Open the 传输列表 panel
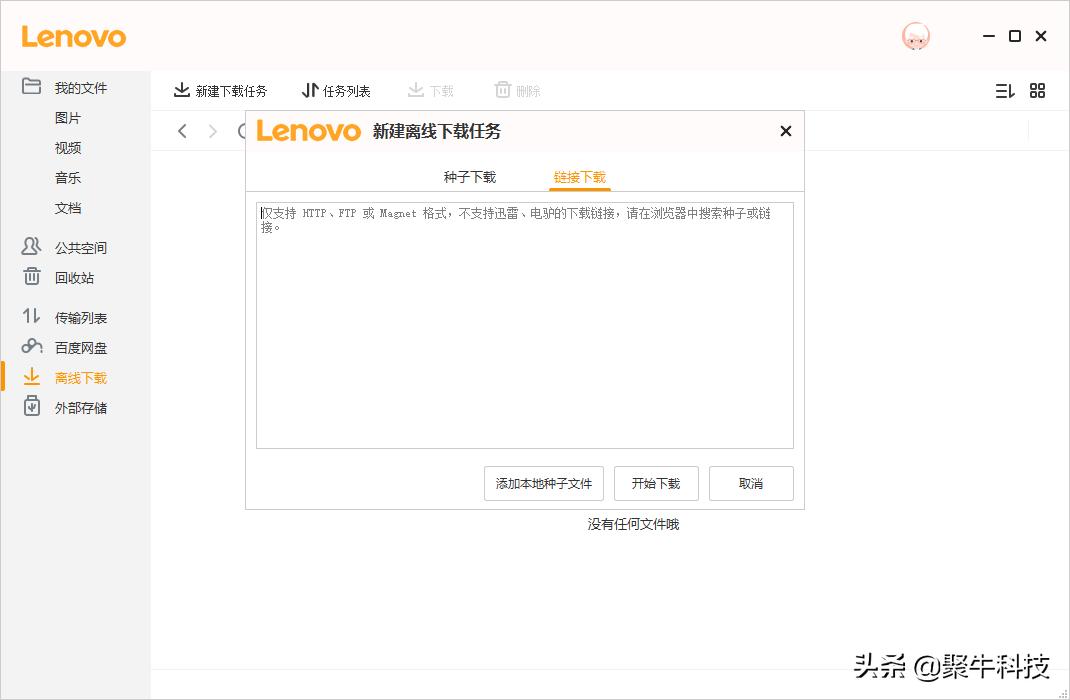The height and width of the screenshot is (700, 1070). [x=80, y=317]
